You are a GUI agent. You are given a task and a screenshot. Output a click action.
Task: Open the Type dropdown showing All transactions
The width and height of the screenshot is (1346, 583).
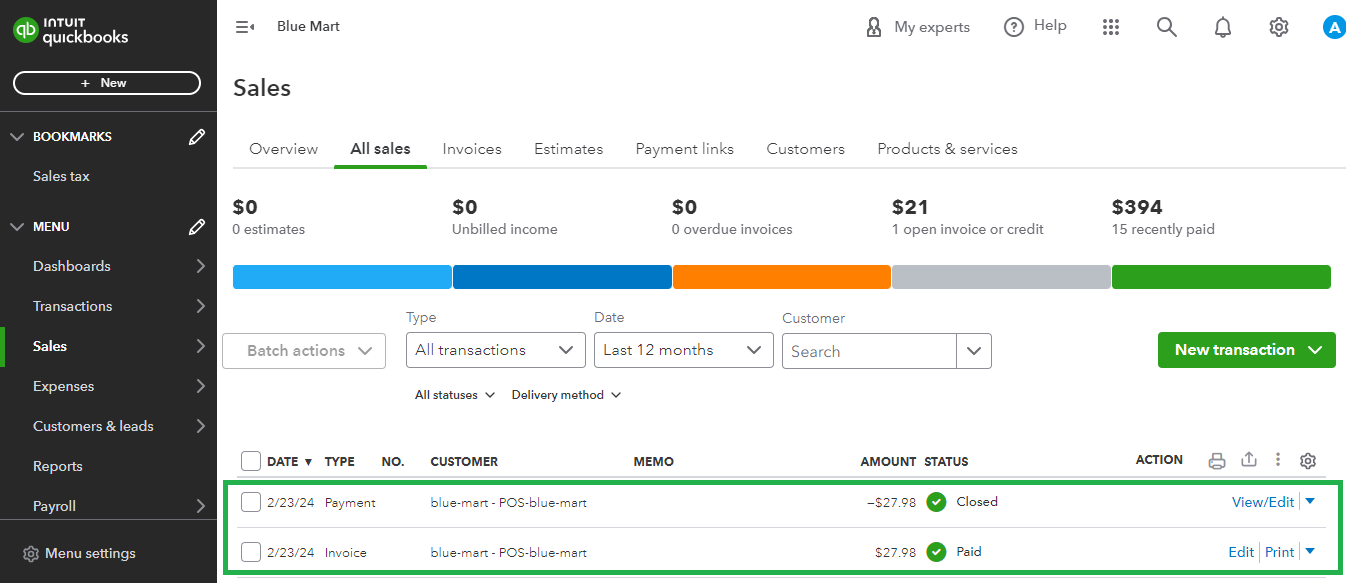tap(495, 350)
